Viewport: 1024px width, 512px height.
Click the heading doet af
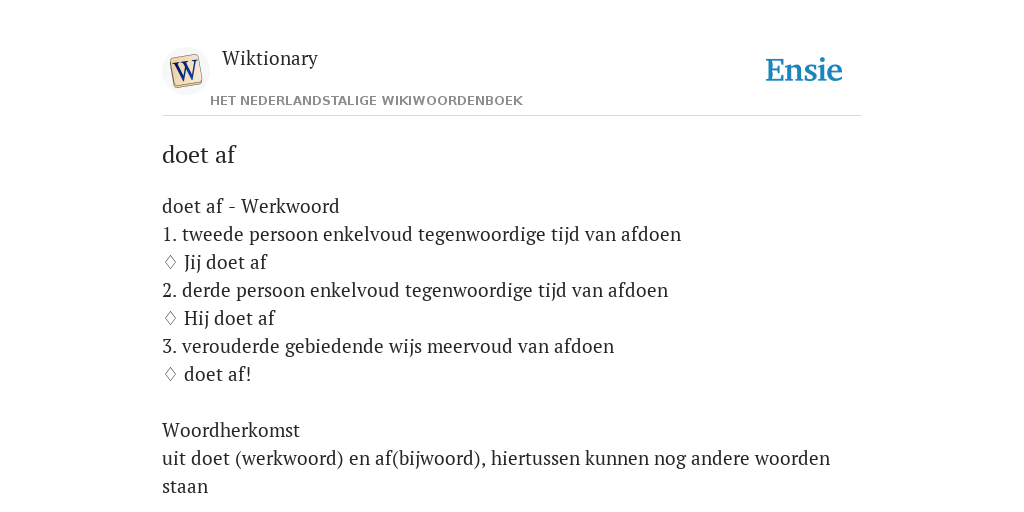click(199, 155)
